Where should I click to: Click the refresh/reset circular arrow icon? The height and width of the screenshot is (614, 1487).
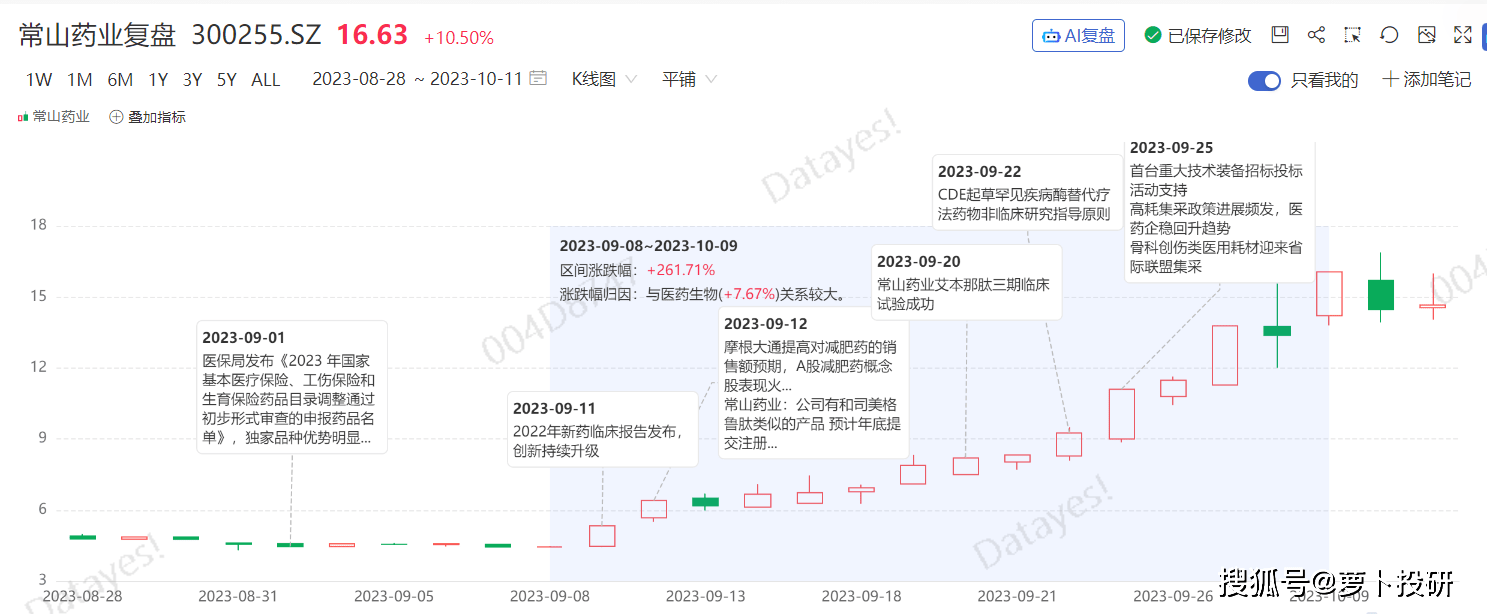pyautogui.click(x=1389, y=35)
